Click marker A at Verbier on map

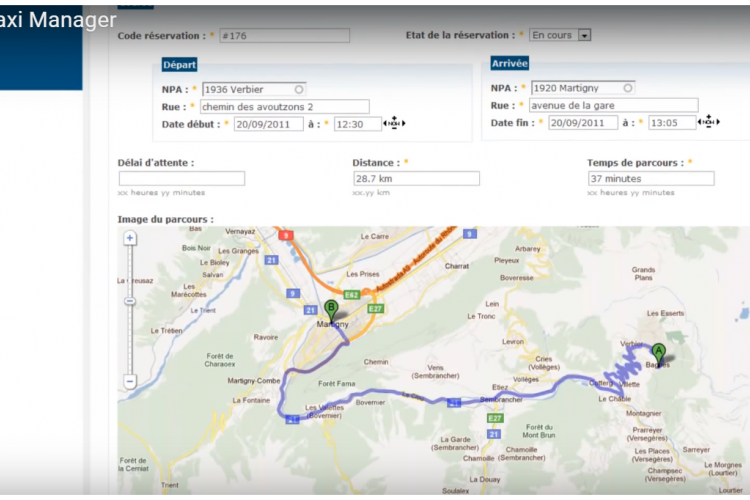point(659,355)
